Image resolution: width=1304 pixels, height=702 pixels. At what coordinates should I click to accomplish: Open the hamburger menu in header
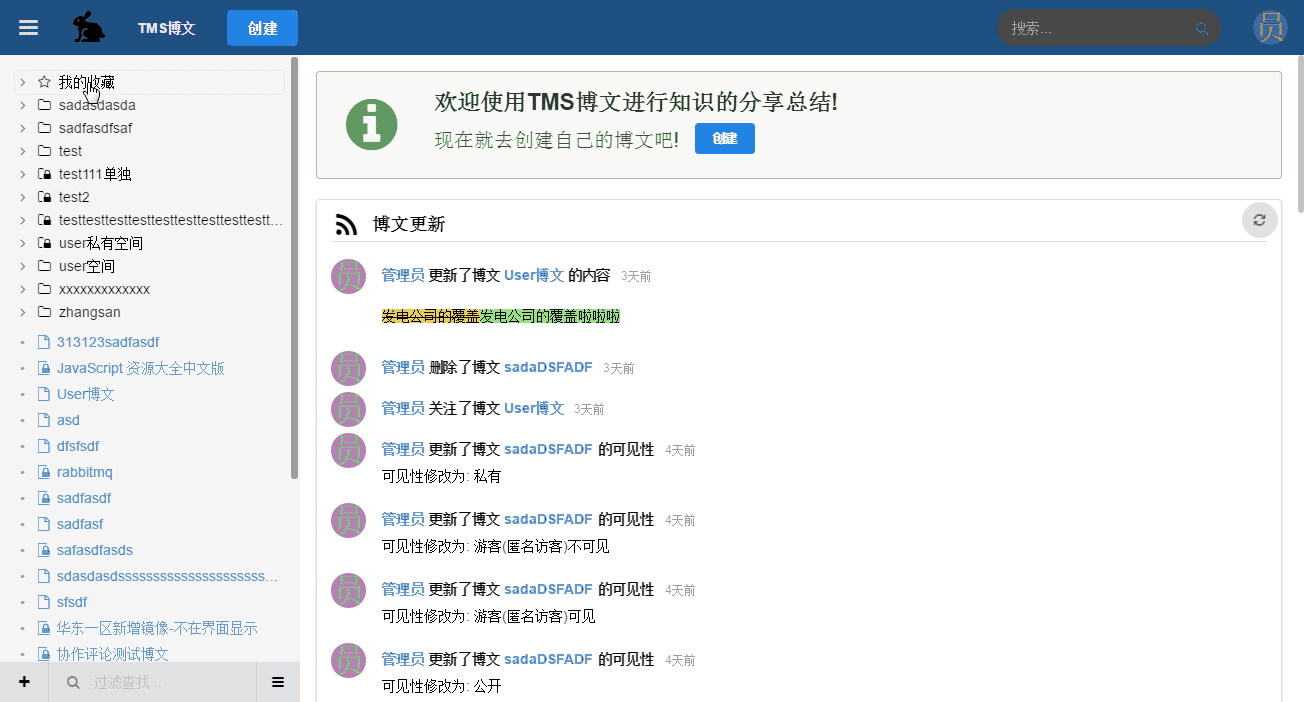[x=28, y=28]
